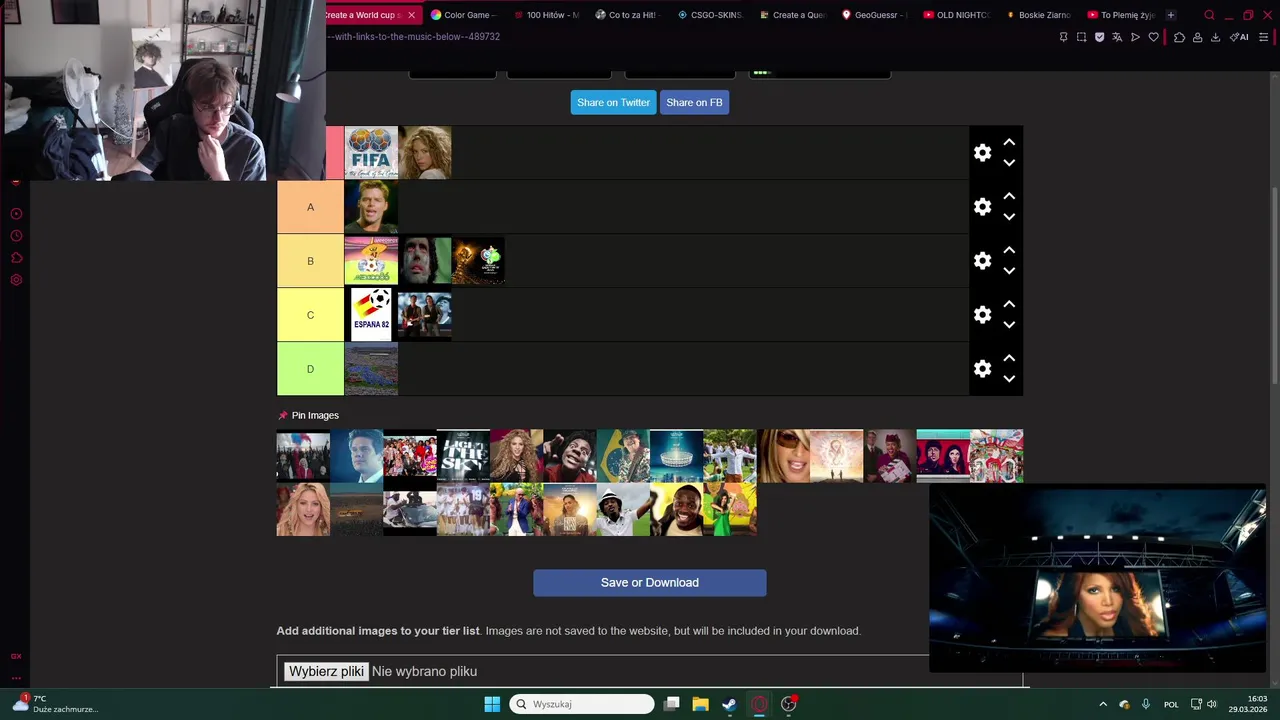Open settings gear for tier D row
Screen dimensions: 1280x720
pyautogui.click(x=982, y=369)
